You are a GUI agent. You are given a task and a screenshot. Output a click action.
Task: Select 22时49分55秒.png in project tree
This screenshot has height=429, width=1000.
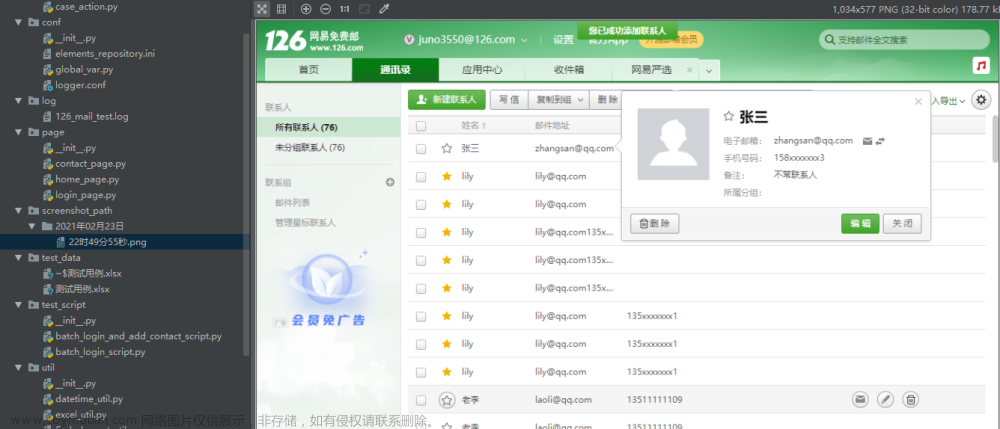106,242
